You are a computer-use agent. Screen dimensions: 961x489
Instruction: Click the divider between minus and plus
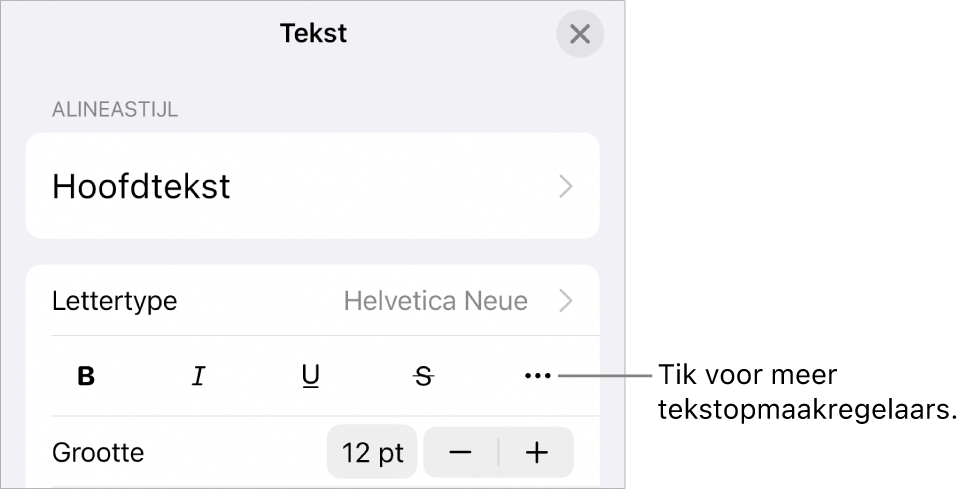pyautogui.click(x=499, y=452)
